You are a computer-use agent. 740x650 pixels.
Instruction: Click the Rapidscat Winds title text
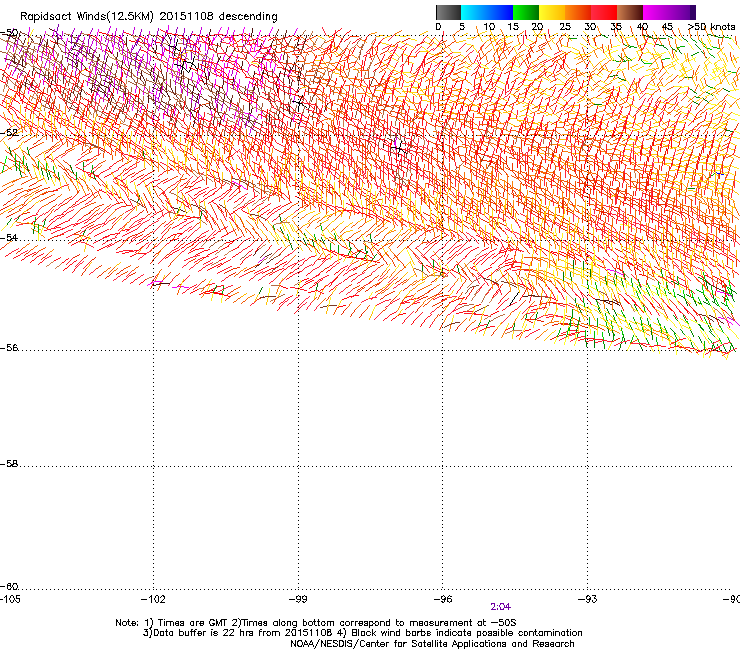(149, 17)
